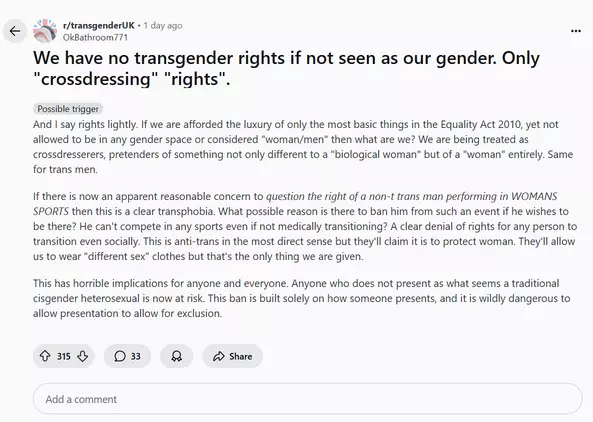Image resolution: width=593 pixels, height=422 pixels.
Task: Click the italic WOMANS SPORTS text passage
Action: pyautogui.click(x=295, y=204)
